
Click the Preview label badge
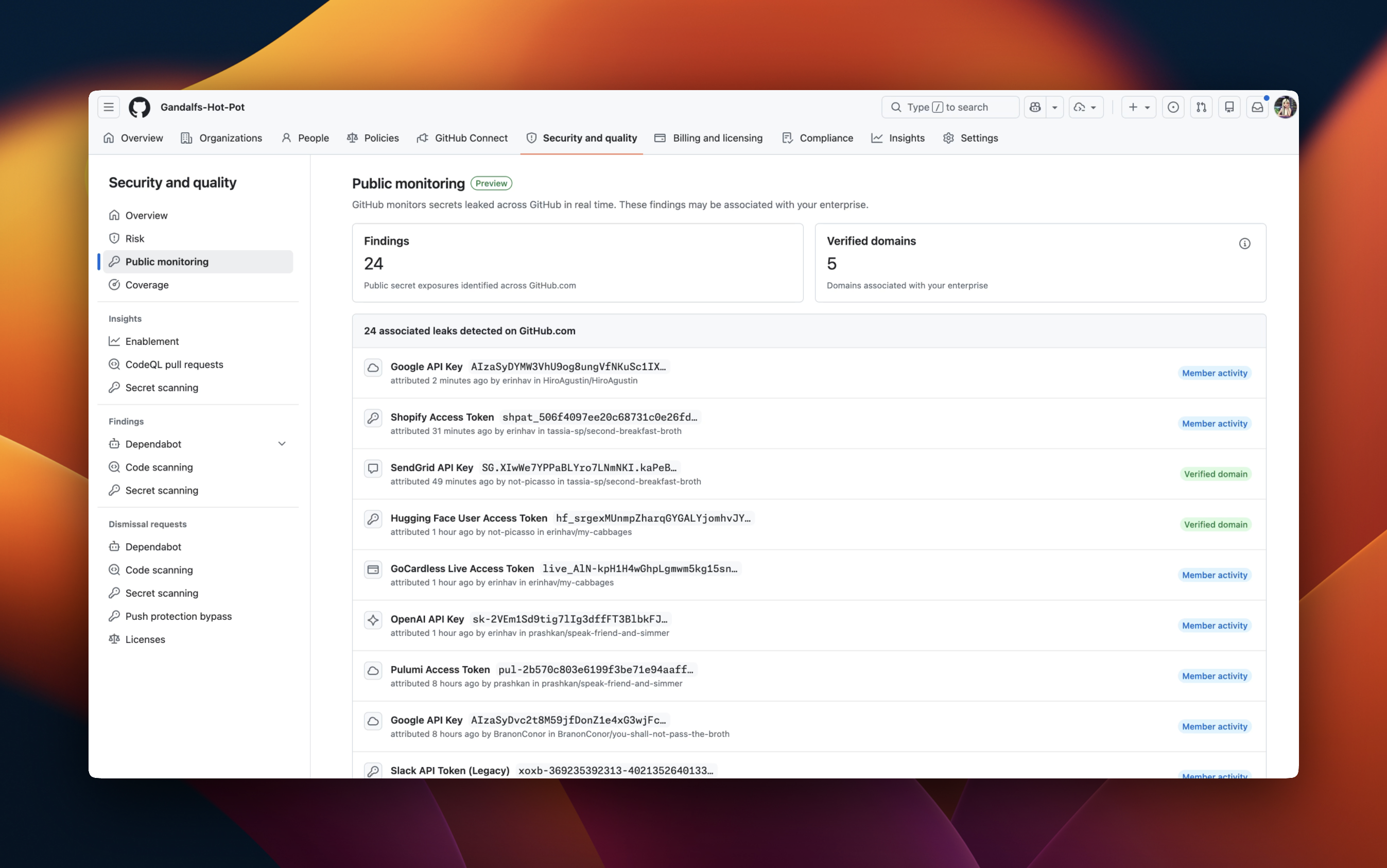pos(491,184)
